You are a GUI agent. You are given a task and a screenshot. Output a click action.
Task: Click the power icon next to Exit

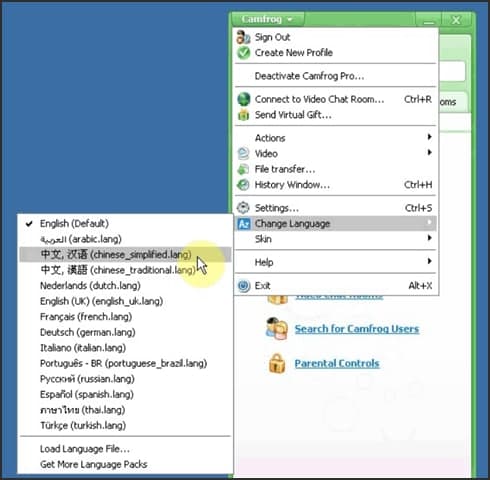[x=244, y=286]
